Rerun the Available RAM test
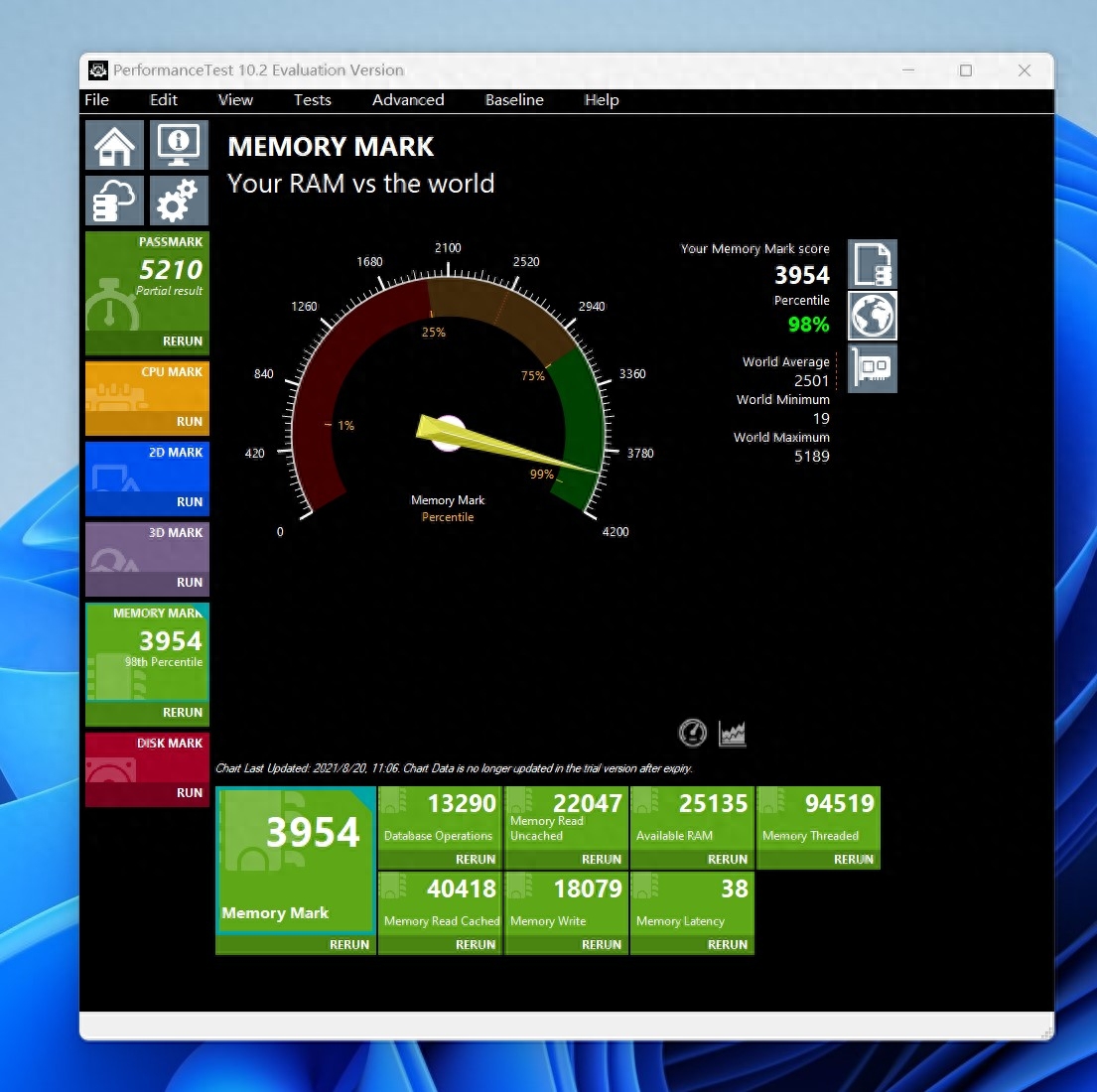Image resolution: width=1097 pixels, height=1092 pixels. pos(727,859)
